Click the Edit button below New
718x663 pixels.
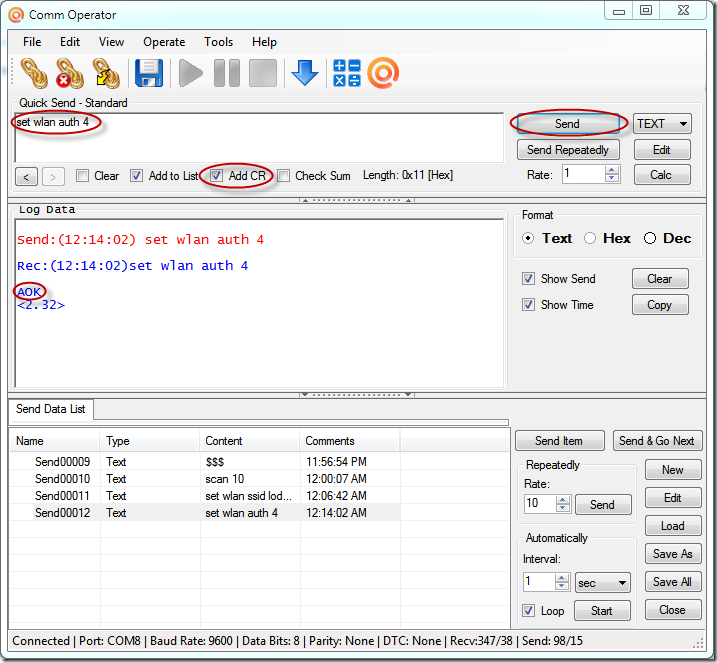(673, 498)
